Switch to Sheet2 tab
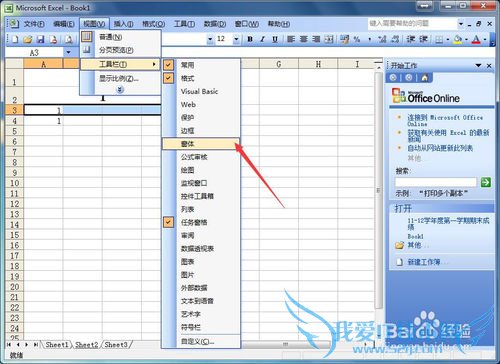The image size is (500, 364). (x=86, y=344)
